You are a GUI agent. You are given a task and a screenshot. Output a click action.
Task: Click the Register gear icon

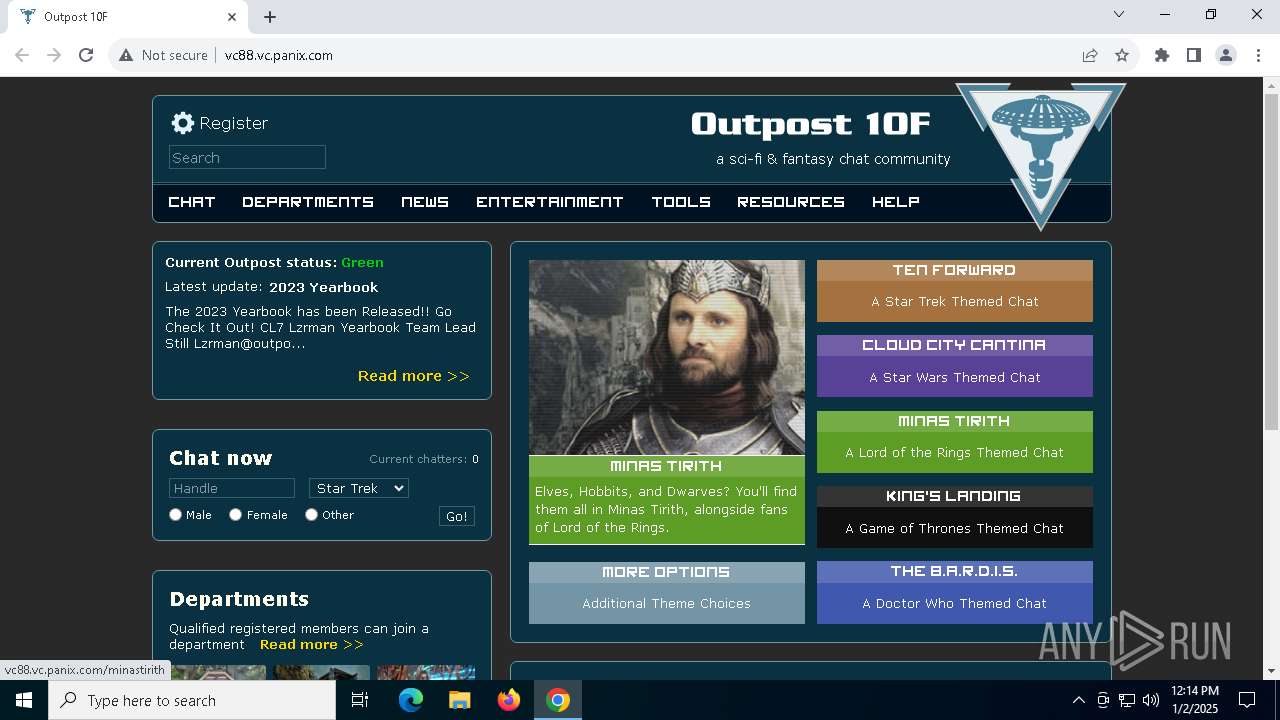click(x=182, y=123)
